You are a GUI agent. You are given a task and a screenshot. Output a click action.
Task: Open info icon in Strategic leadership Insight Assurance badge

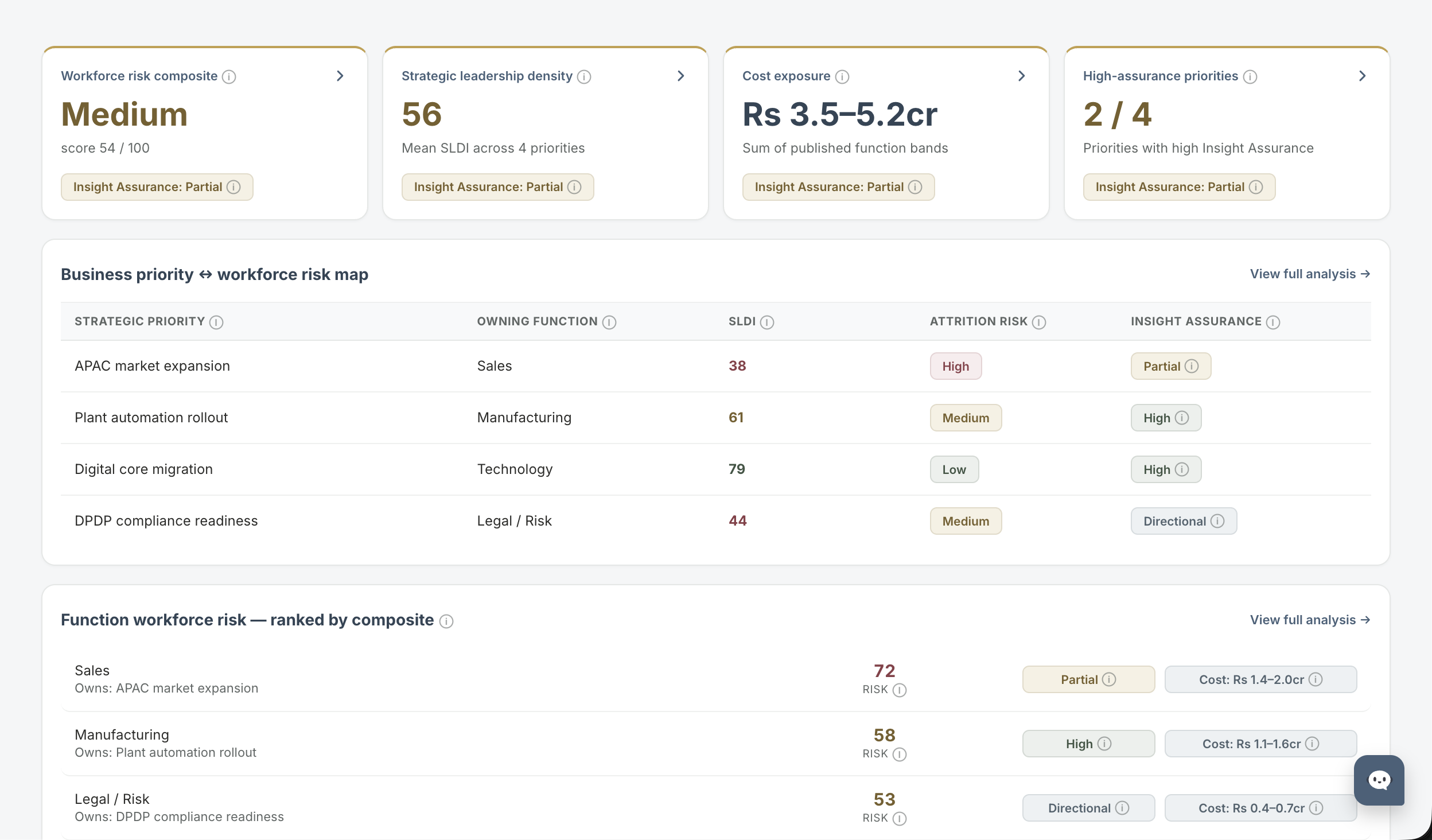(574, 187)
